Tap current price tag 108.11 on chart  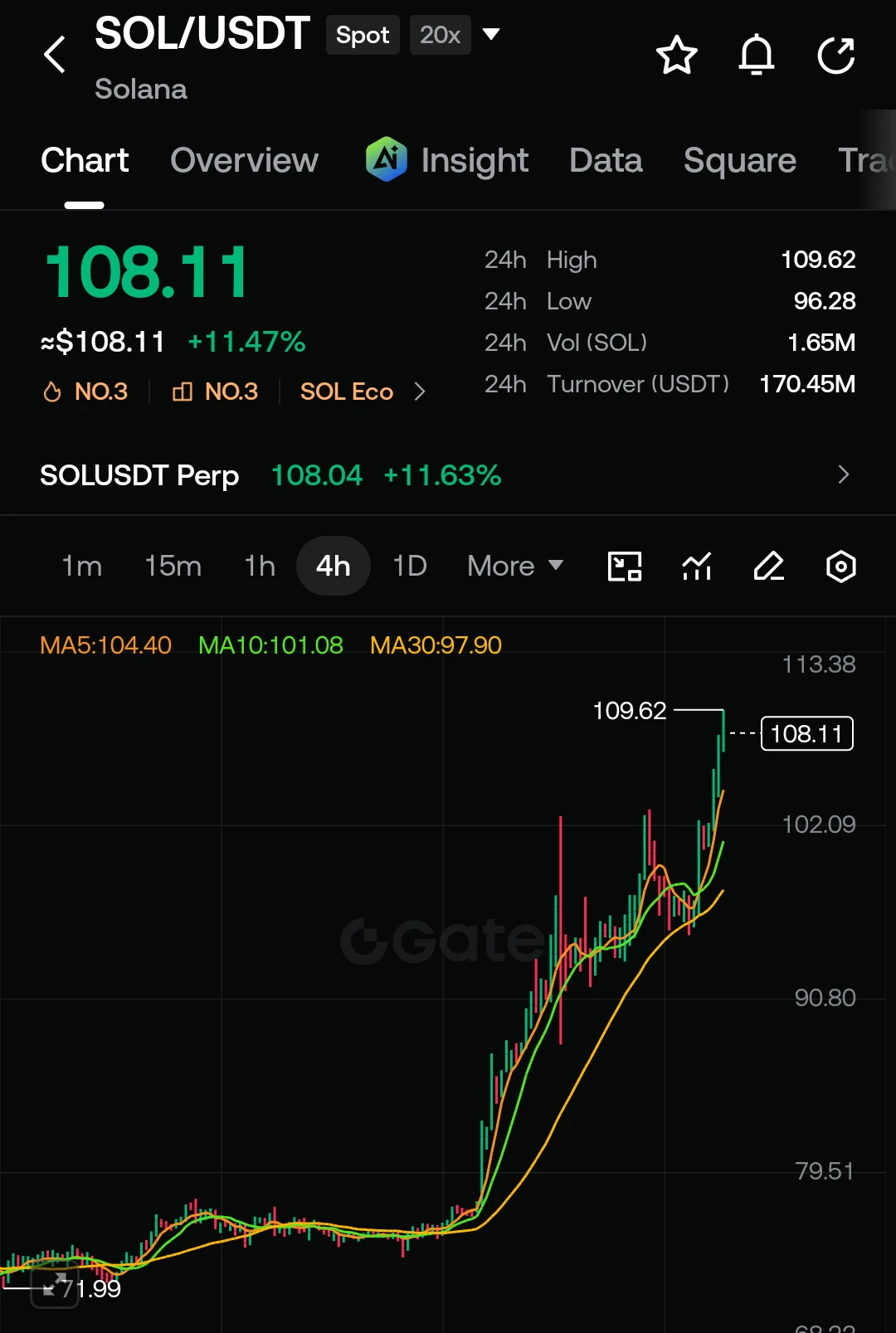[806, 733]
